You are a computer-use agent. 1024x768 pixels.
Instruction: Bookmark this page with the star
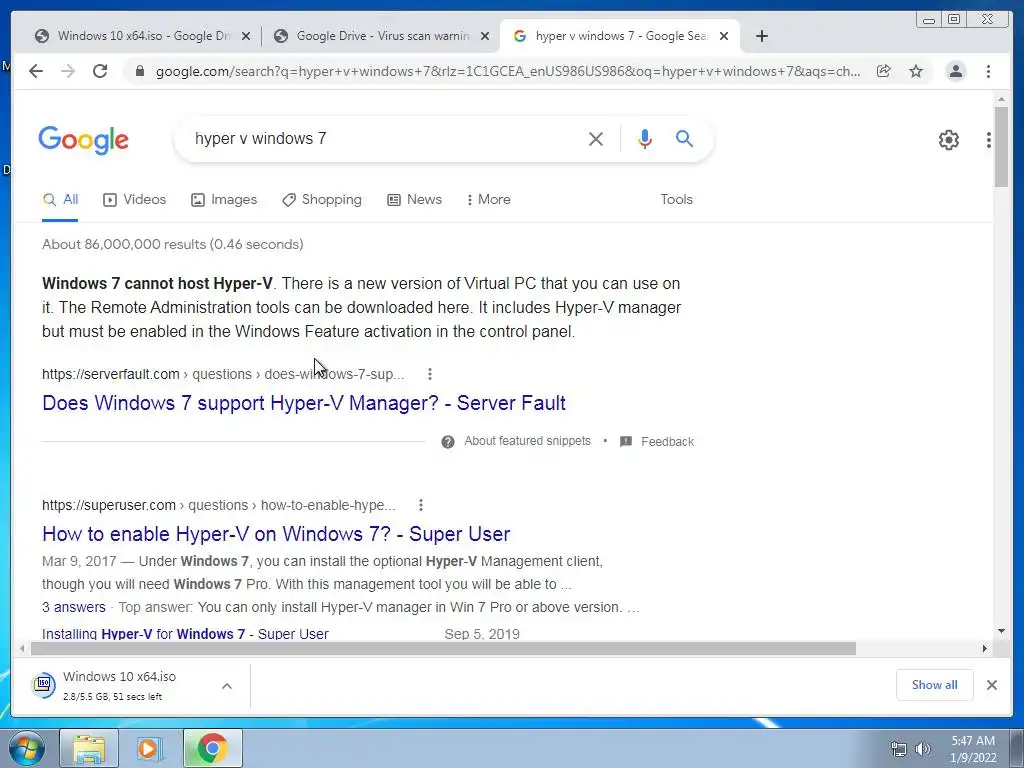coord(916,71)
